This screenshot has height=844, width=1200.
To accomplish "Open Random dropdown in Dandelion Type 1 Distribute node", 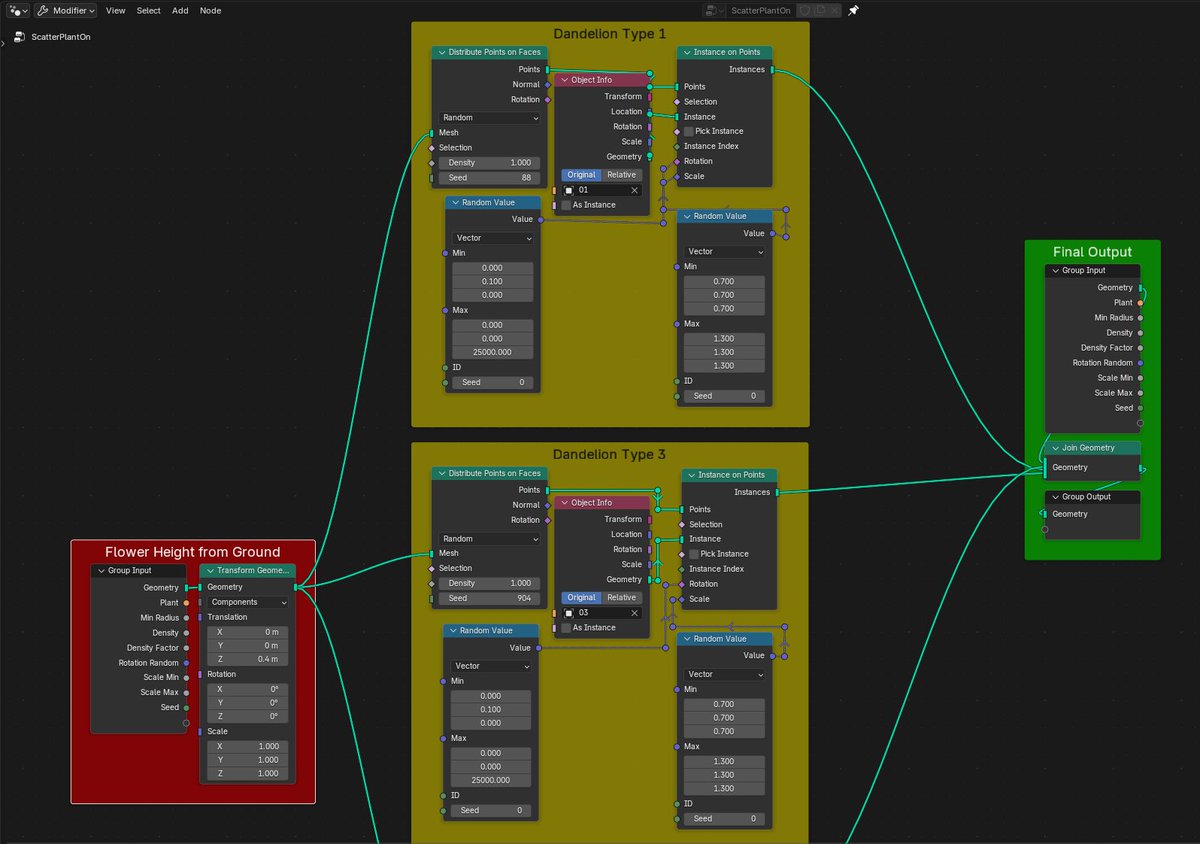I will point(489,117).
